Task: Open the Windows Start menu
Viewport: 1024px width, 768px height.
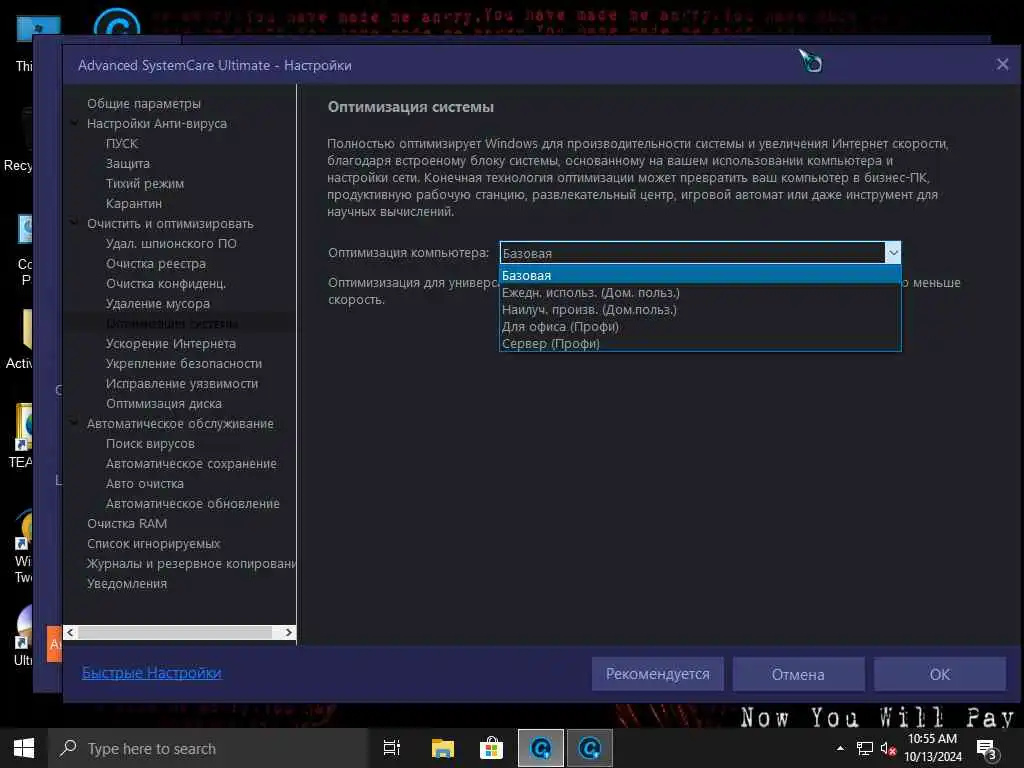Action: [24, 748]
